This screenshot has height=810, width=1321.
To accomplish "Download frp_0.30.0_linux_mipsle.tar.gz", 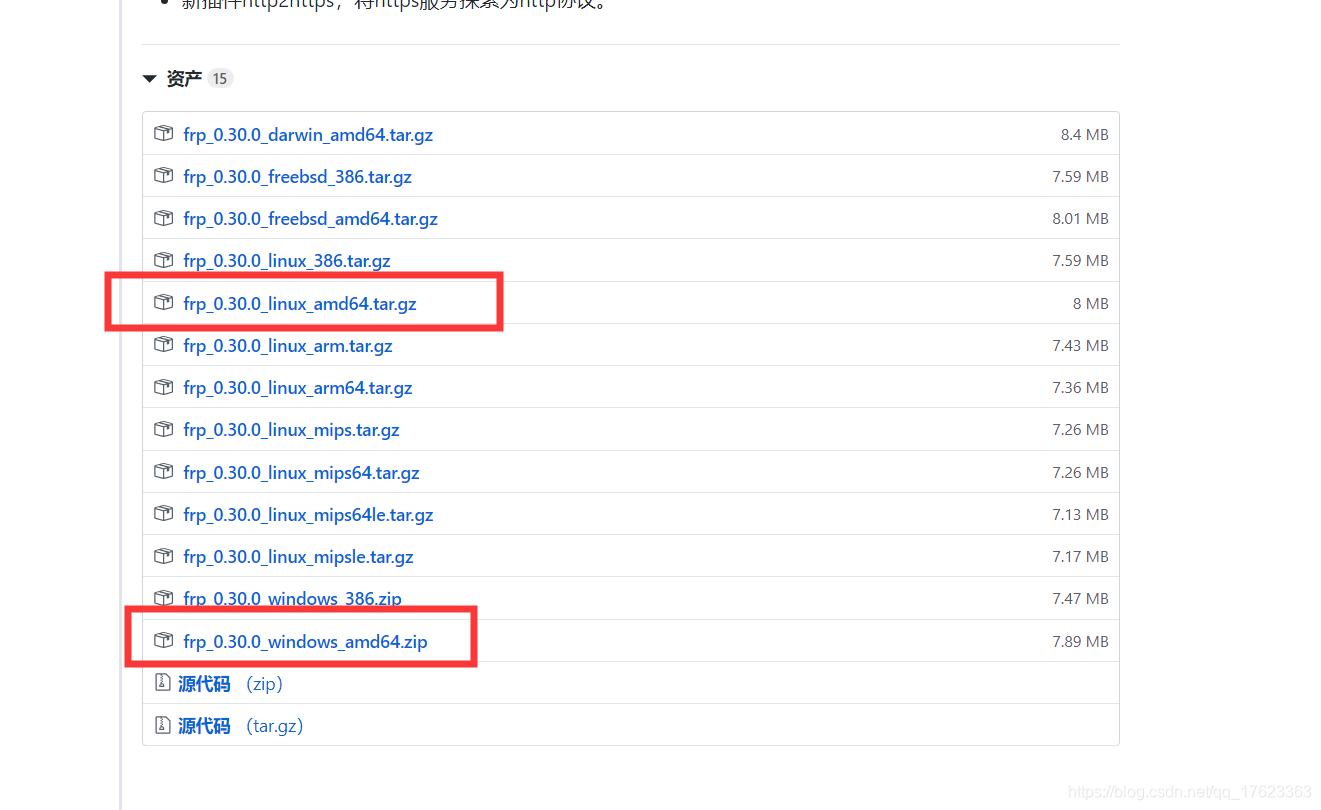I will click(x=299, y=556).
